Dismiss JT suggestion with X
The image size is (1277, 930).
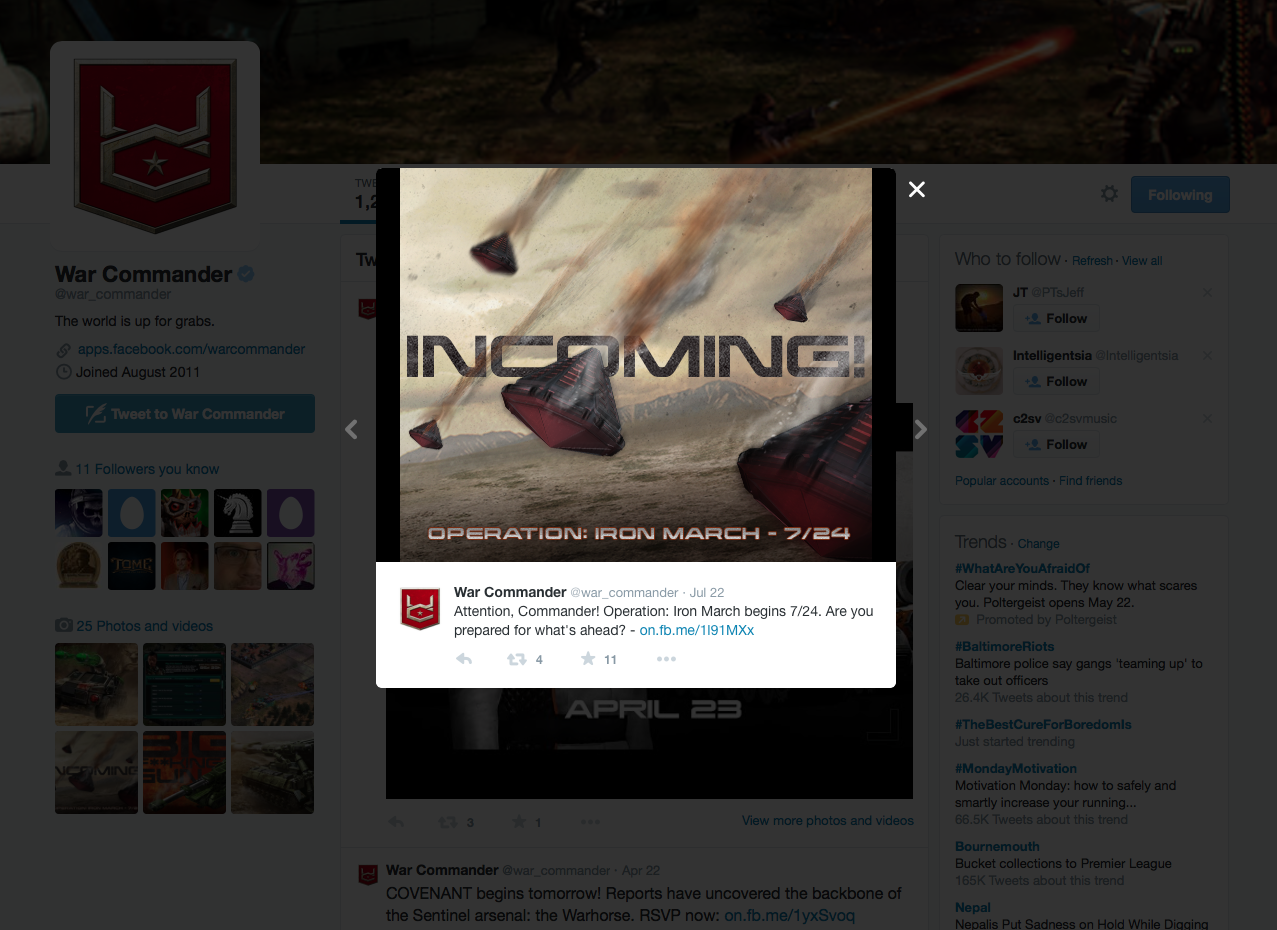(1207, 292)
